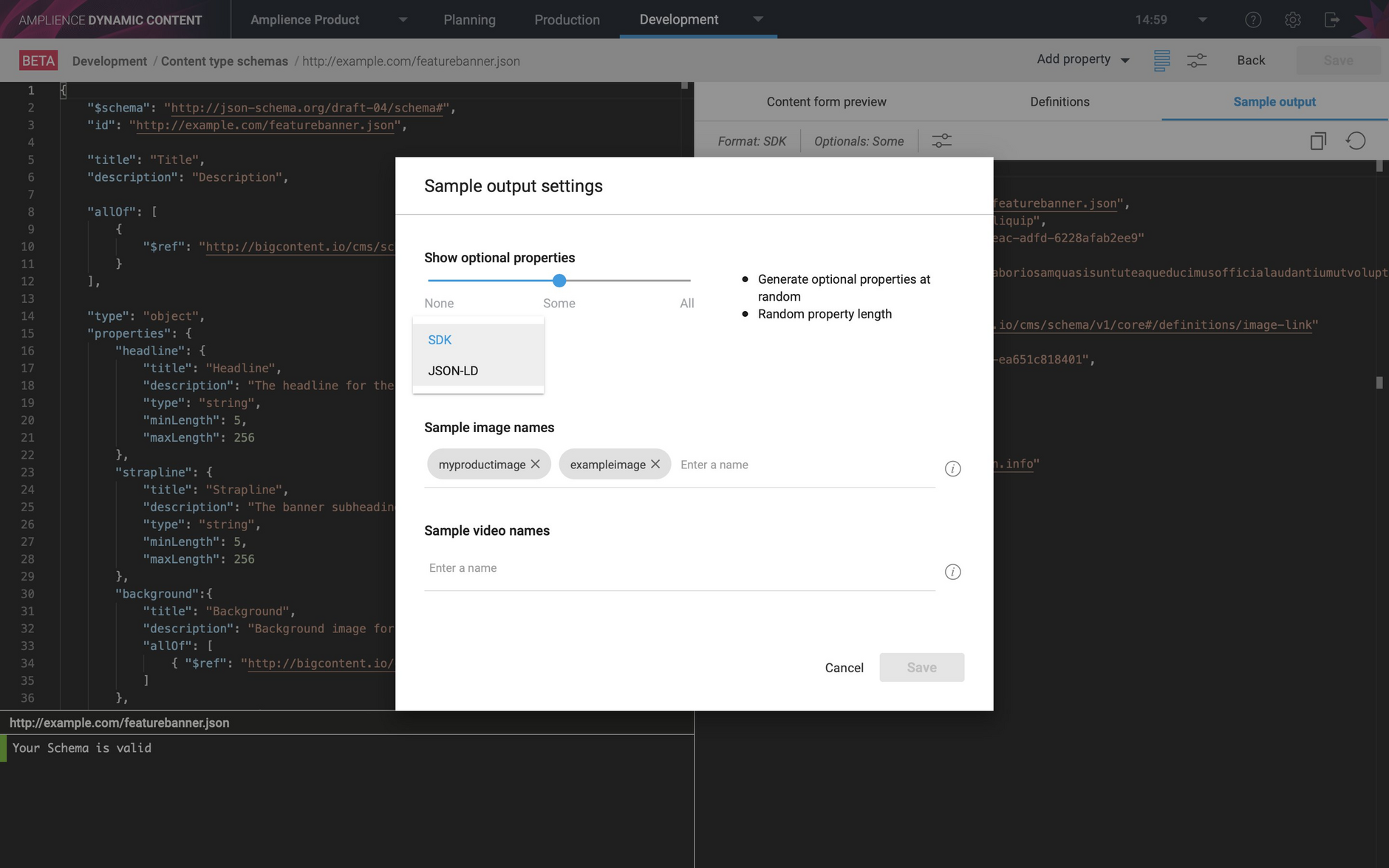Viewport: 1389px width, 868px height.
Task: Open the Content form preview tab
Action: [826, 102]
